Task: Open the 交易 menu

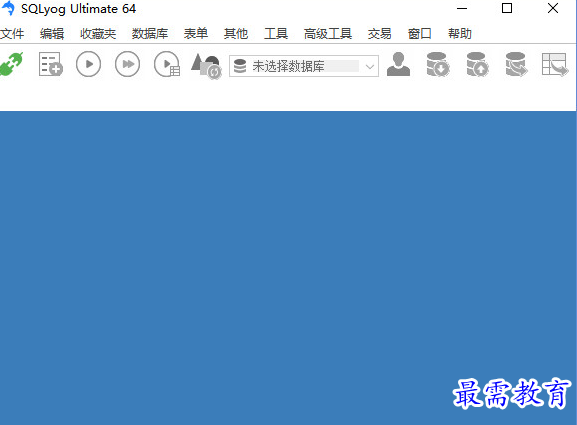Action: click(379, 34)
